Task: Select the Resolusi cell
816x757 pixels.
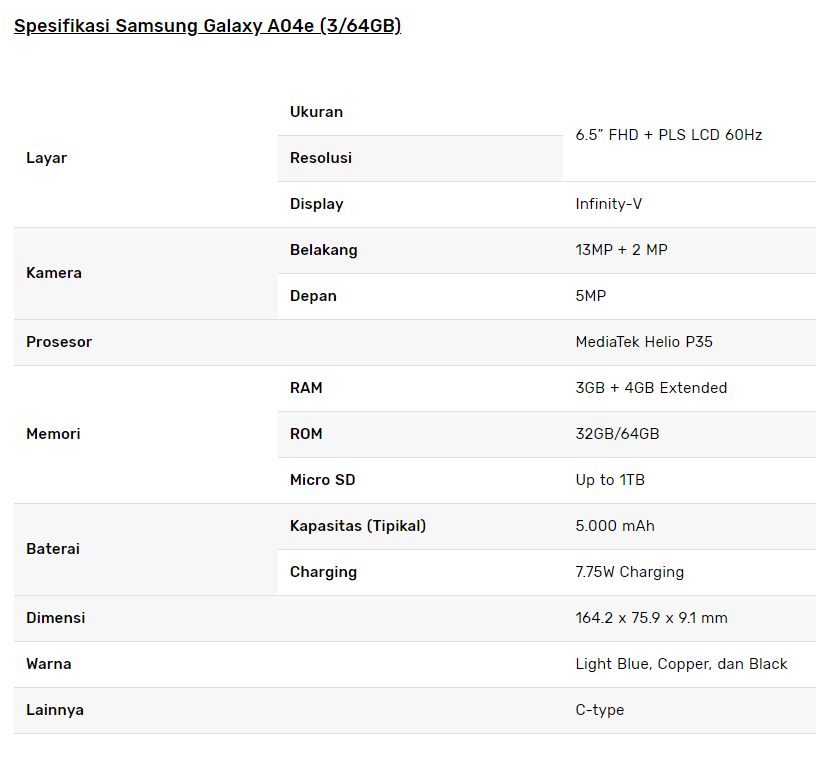Action: point(321,158)
